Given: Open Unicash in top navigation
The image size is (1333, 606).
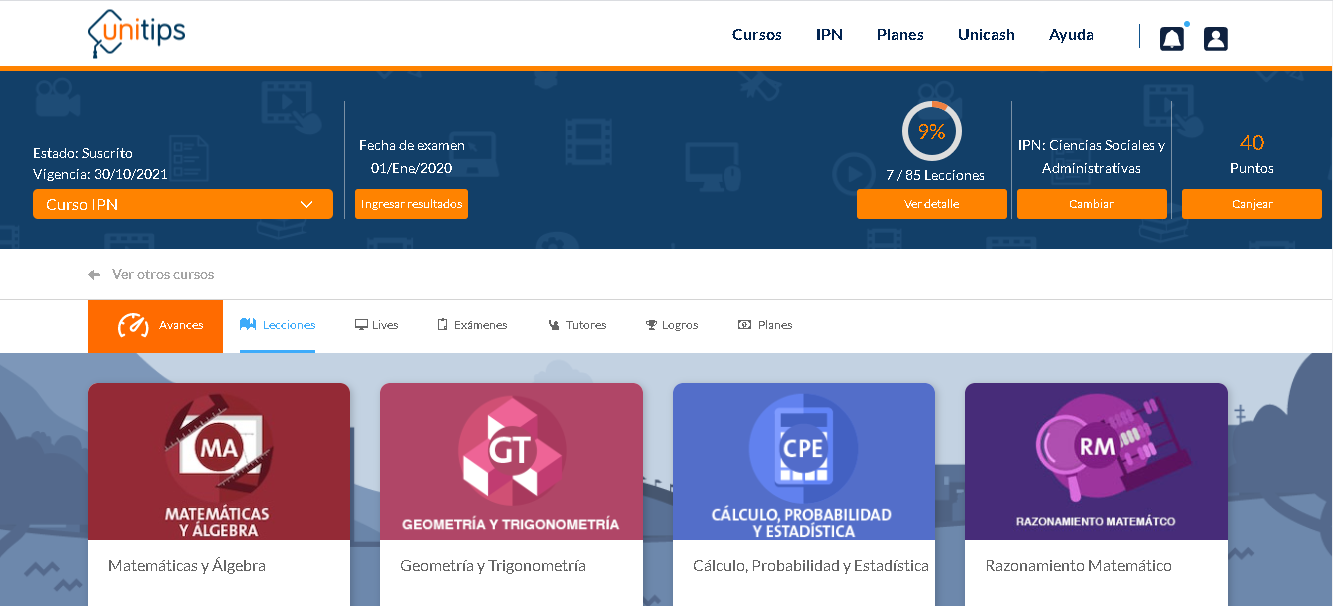Looking at the screenshot, I should 986,35.
